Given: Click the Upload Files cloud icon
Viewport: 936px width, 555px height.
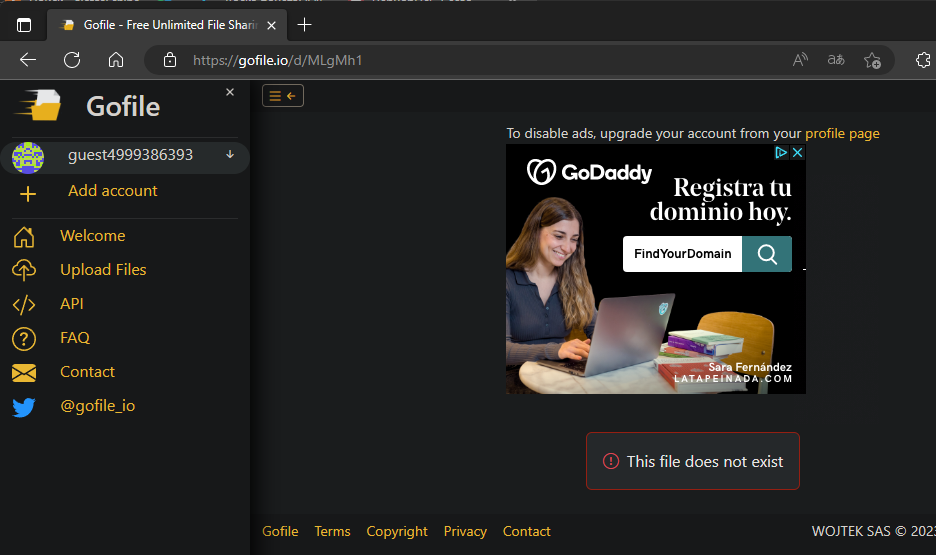Looking at the screenshot, I should [x=24, y=270].
